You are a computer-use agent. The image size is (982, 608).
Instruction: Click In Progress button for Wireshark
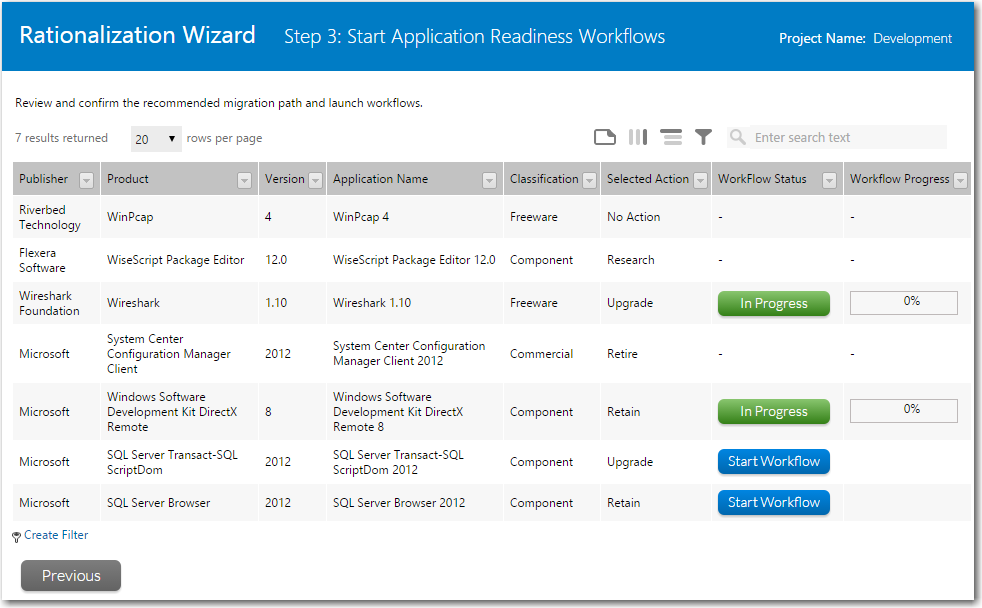[773, 303]
